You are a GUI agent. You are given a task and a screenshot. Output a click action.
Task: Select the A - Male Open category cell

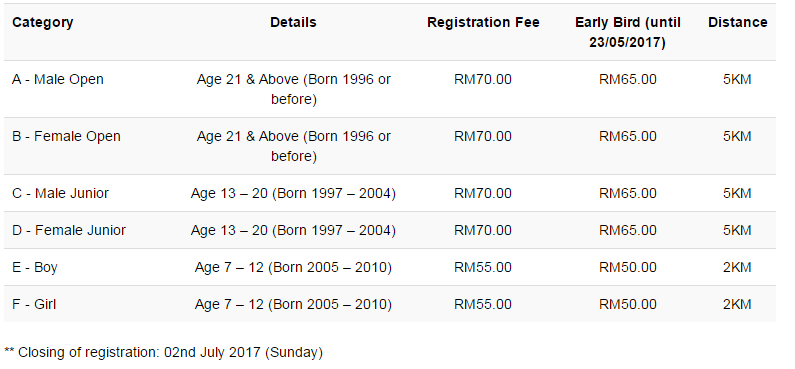pos(58,80)
